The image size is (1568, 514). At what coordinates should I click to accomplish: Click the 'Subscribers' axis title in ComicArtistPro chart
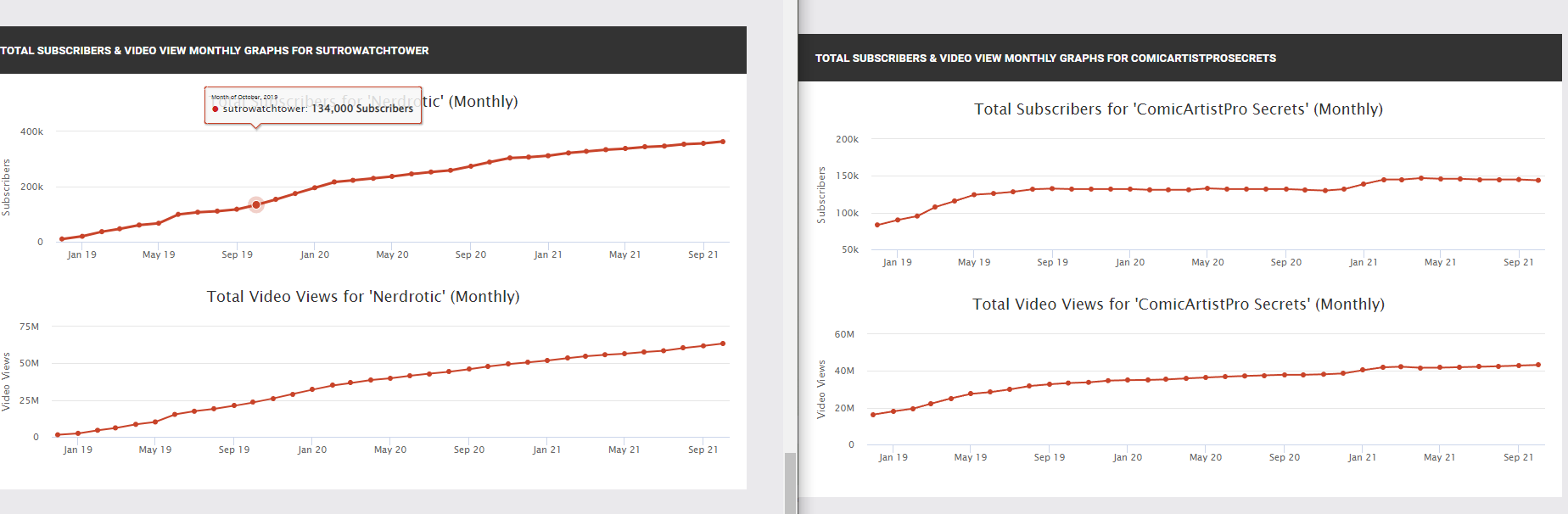click(821, 195)
